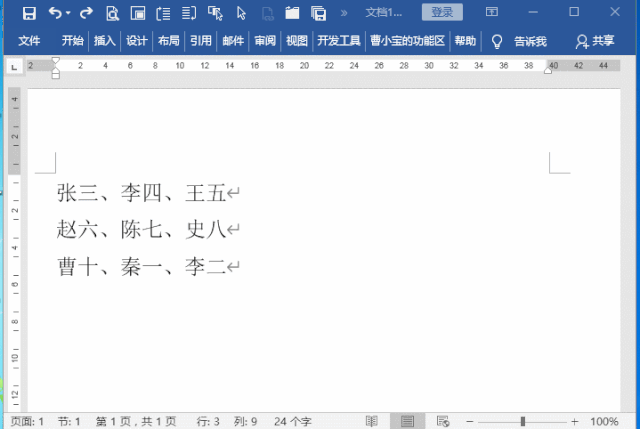Click the folder icon in the quick access toolbar
The image size is (640, 429).
click(292, 13)
